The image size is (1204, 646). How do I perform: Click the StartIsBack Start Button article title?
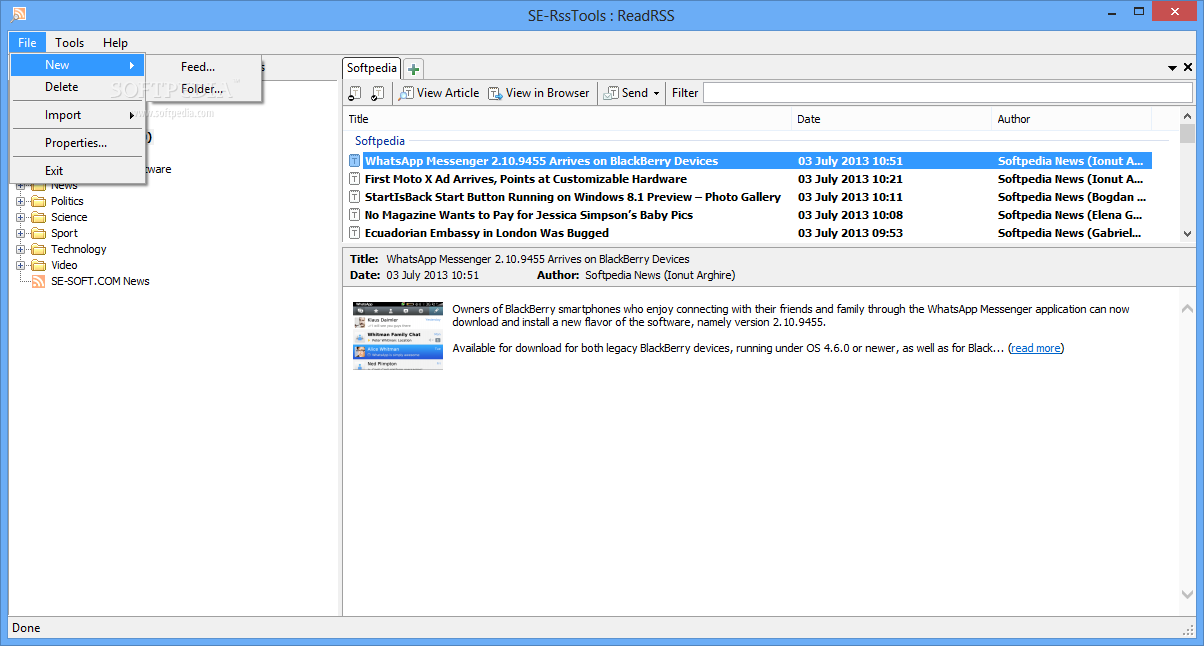(573, 197)
